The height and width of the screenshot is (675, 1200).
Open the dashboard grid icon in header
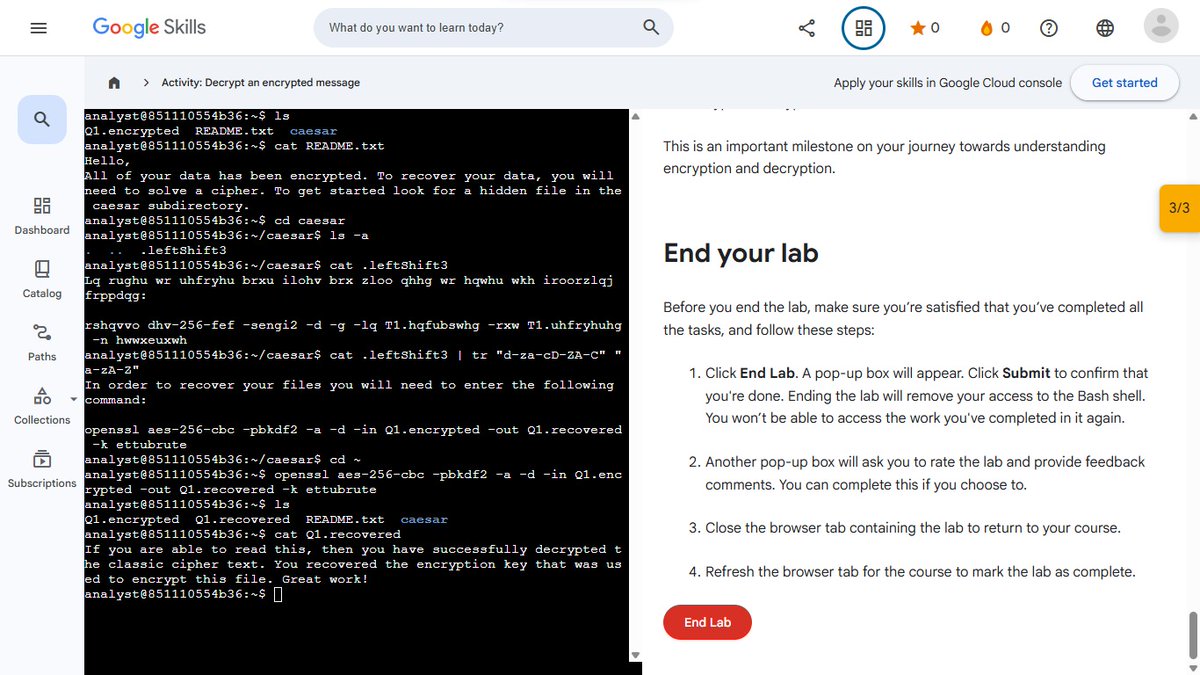[863, 28]
